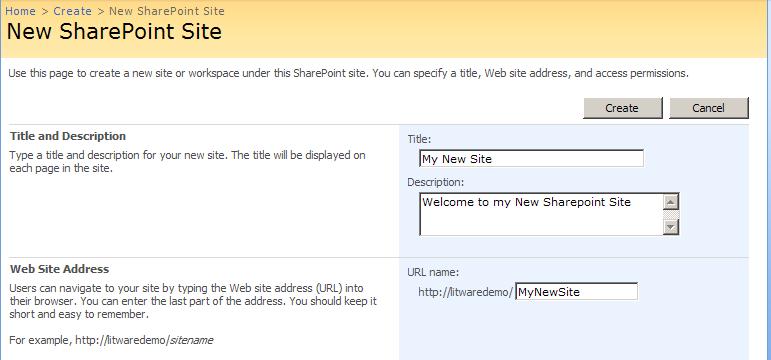
Task: Focus the URL name field with MyNewSite
Action: pyautogui.click(x=577, y=292)
